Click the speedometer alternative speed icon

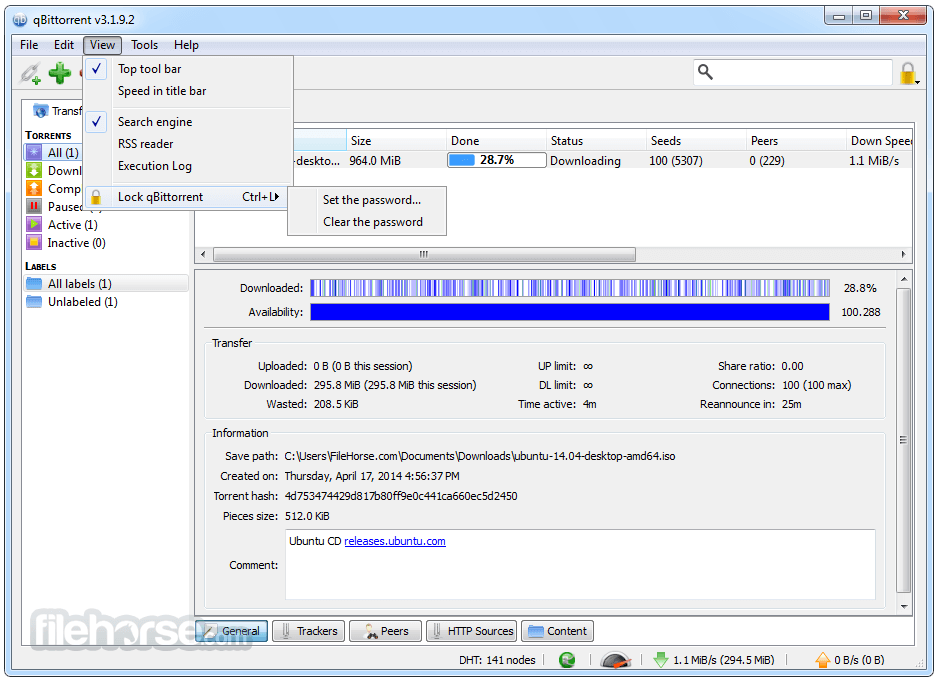[x=616, y=659]
